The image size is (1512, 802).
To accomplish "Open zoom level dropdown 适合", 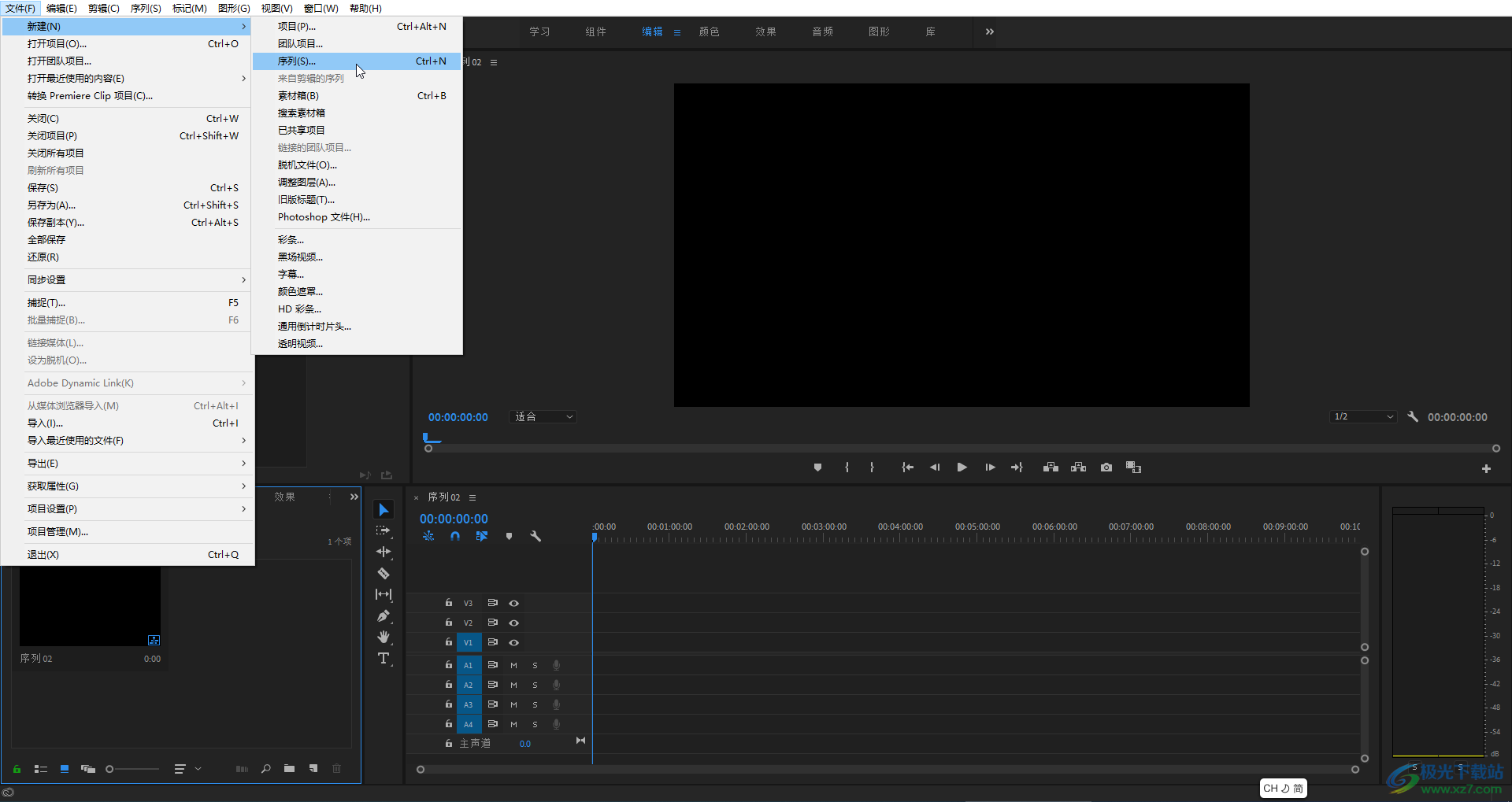I will tap(543, 416).
